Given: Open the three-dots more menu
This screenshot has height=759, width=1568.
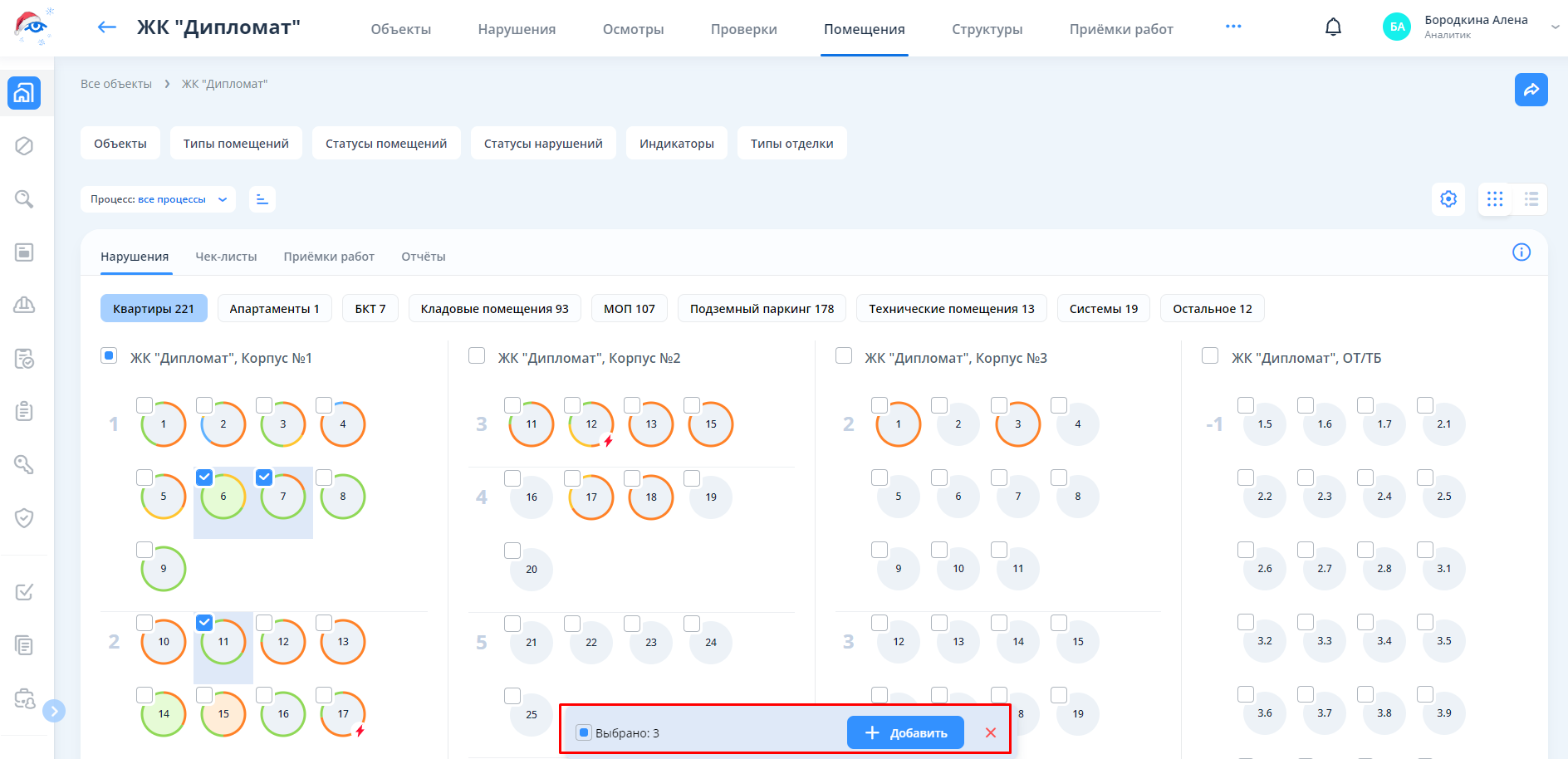Looking at the screenshot, I should pos(1233,27).
